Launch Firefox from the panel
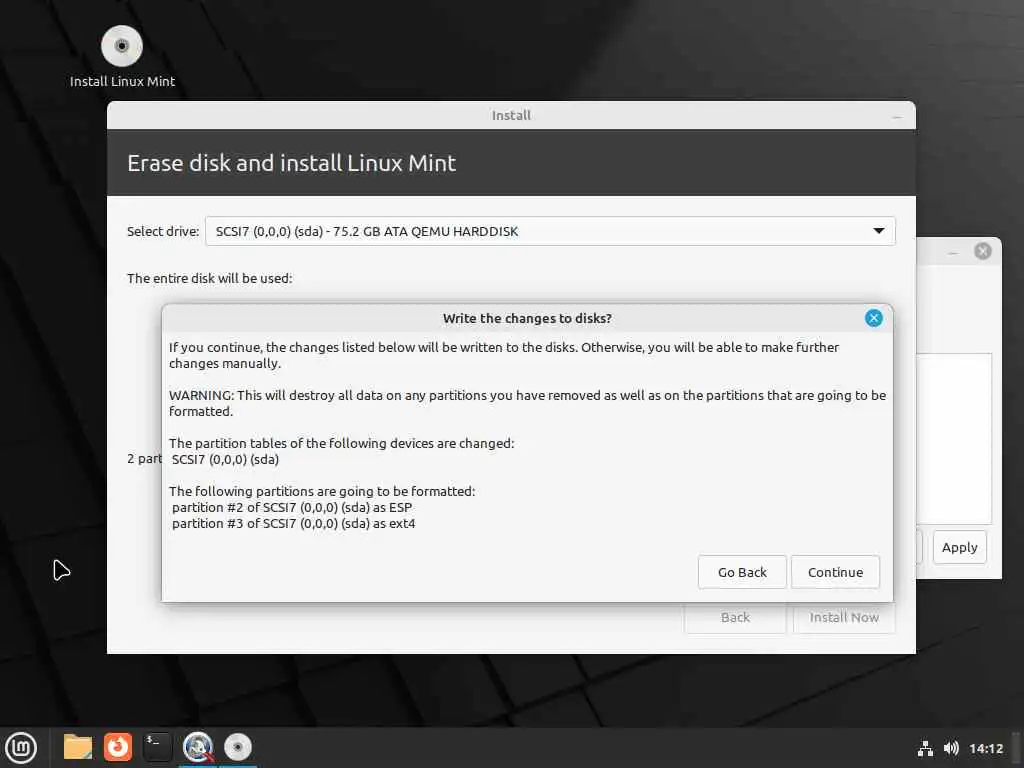The width and height of the screenshot is (1024, 768). pos(118,747)
